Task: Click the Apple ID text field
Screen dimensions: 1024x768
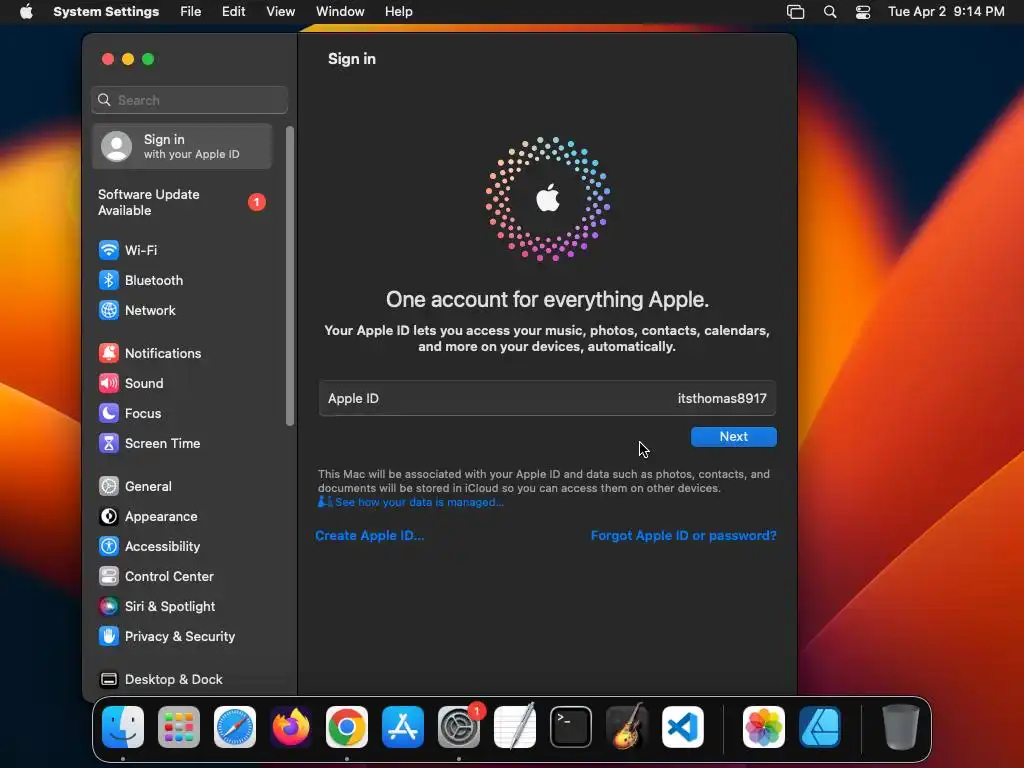Action: click(547, 398)
